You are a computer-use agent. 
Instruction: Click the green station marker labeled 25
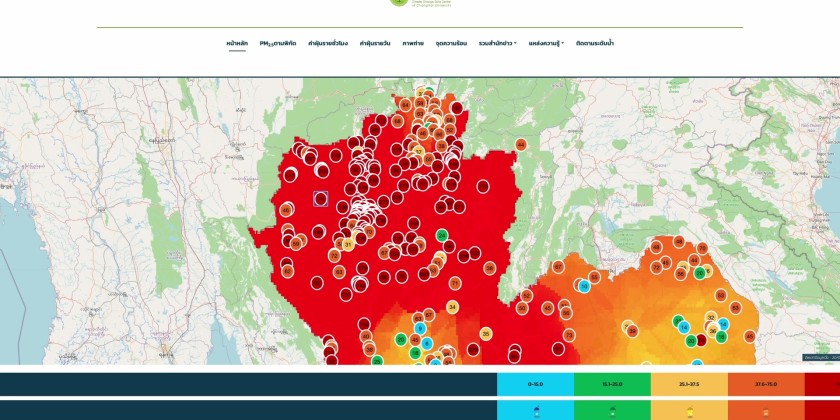click(442, 235)
